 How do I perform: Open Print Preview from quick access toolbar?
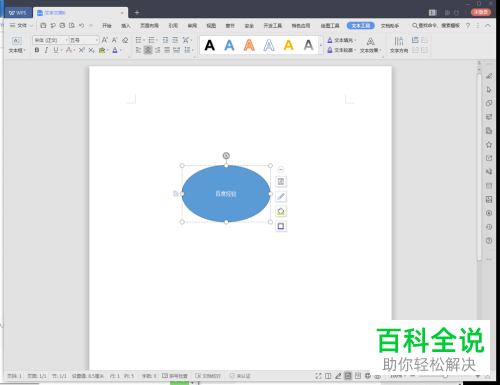point(72,25)
